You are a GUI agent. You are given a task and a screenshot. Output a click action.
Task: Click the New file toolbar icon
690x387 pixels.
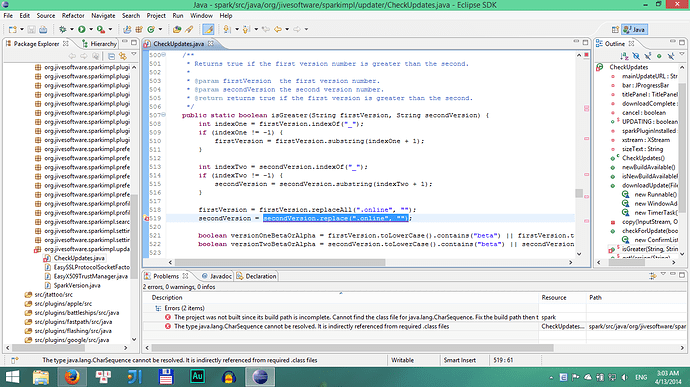[x=12, y=29]
